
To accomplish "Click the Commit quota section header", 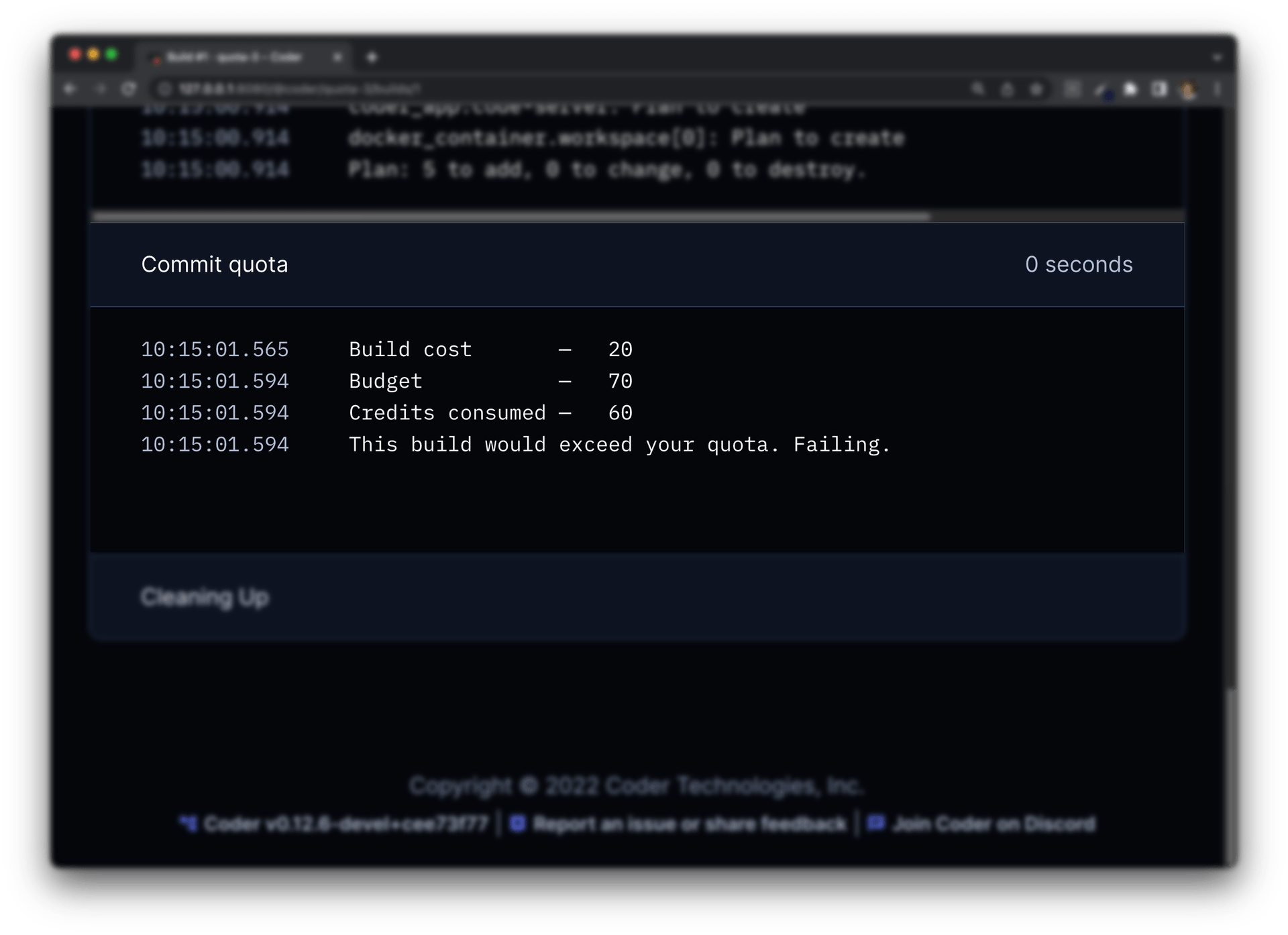I will coord(637,265).
